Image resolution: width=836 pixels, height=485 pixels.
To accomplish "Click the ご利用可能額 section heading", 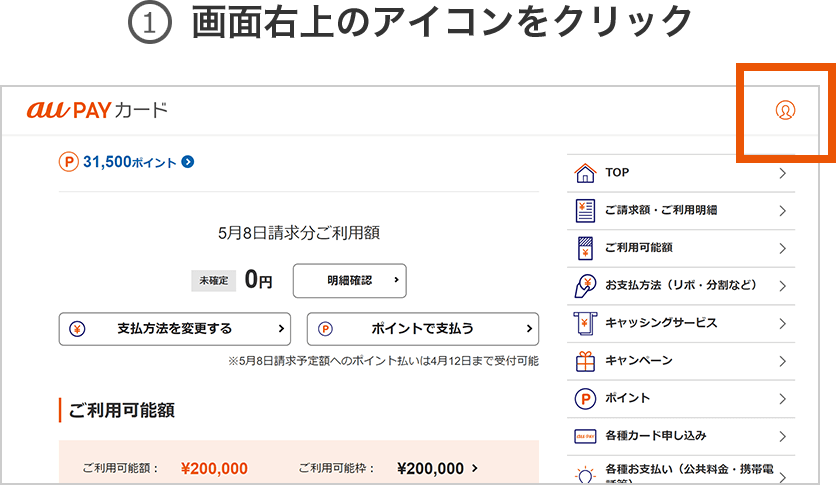I will coord(122,410).
